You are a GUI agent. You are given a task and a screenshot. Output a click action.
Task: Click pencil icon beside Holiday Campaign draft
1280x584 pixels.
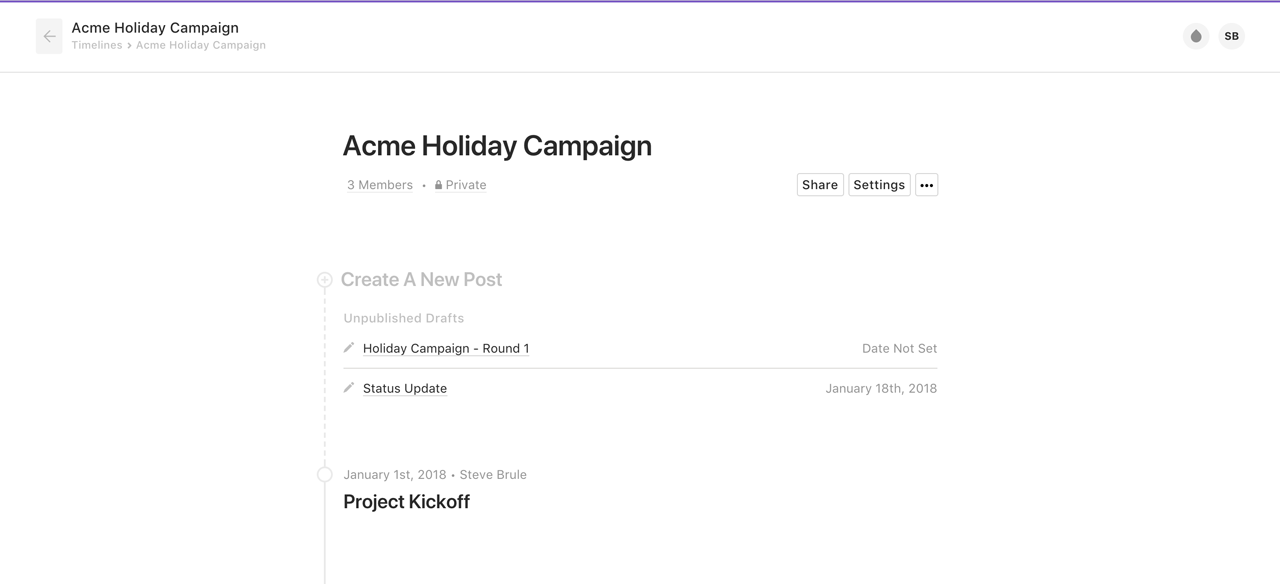click(x=349, y=347)
